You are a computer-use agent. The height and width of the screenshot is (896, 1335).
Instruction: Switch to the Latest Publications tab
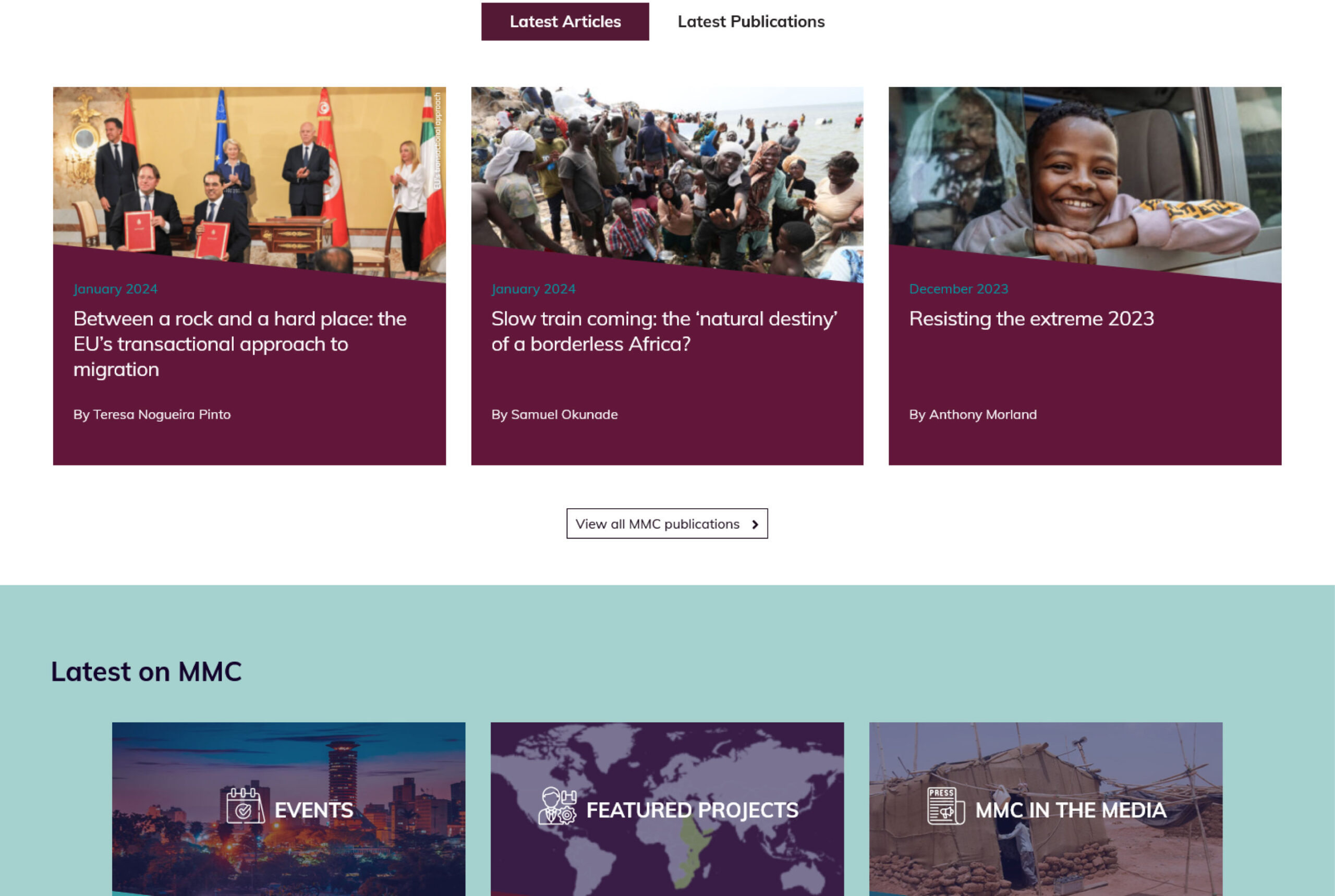coord(751,22)
